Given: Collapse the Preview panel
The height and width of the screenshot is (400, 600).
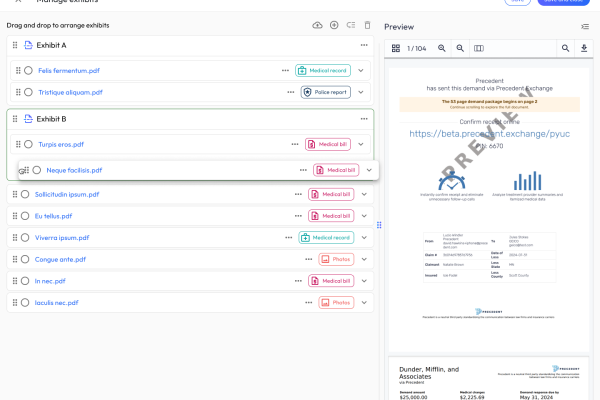Looking at the screenshot, I should point(584,26).
